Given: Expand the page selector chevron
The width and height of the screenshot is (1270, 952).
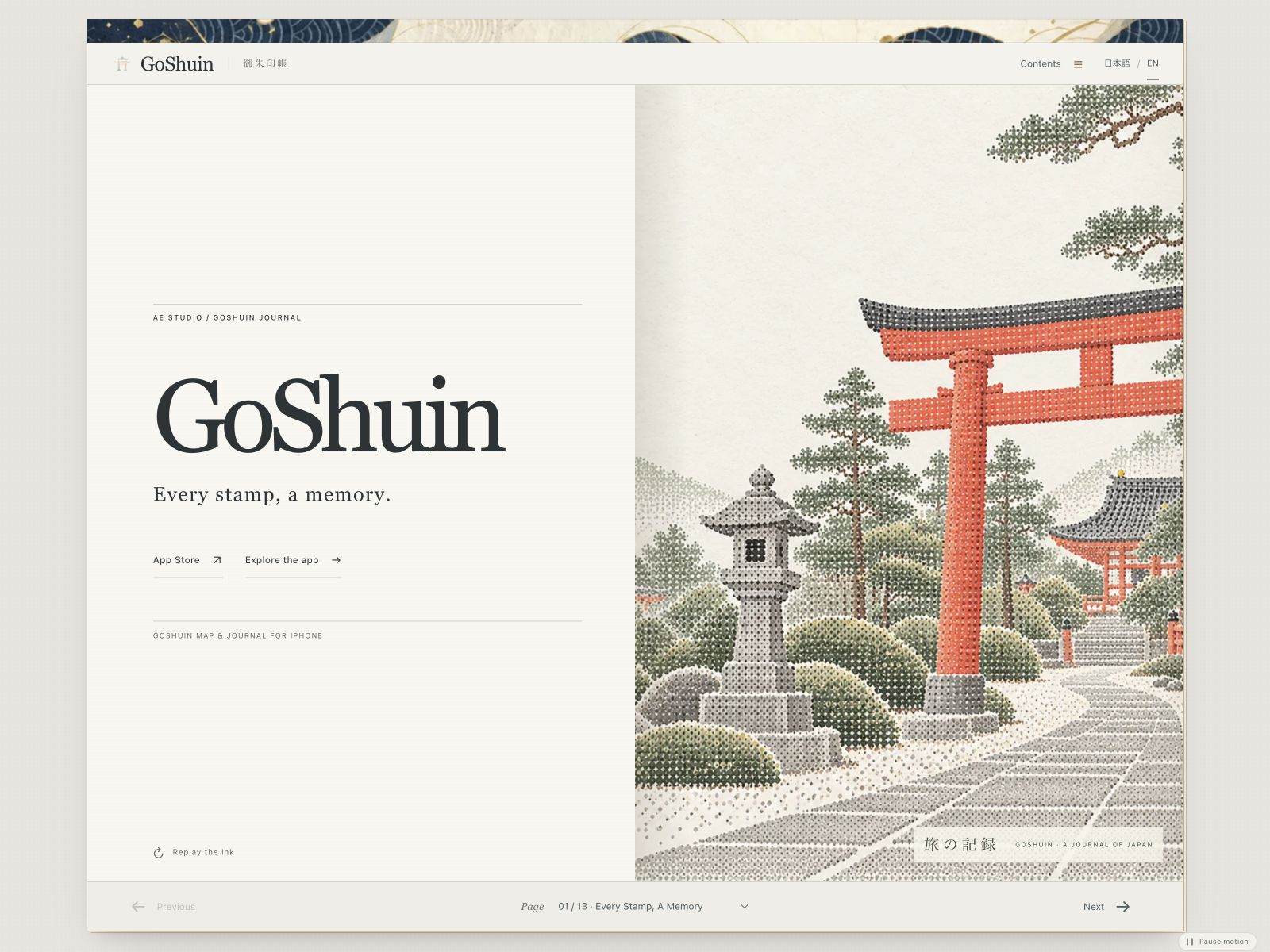Looking at the screenshot, I should 744,907.
